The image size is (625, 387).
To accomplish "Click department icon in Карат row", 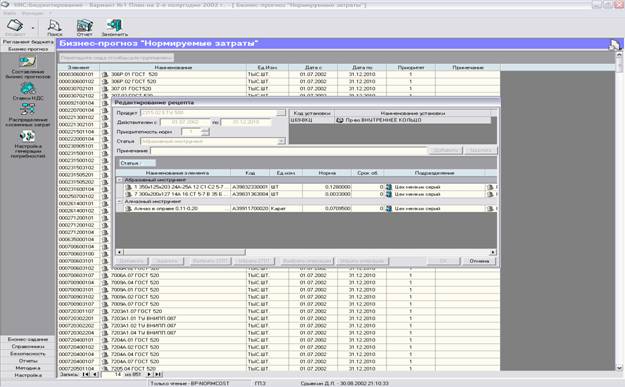I will pos(389,208).
